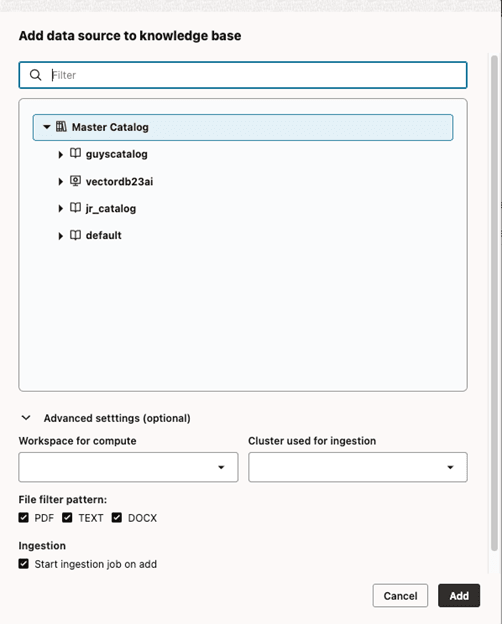The image size is (502, 624).
Task: Click the magnifier search icon in filter box
Action: [35, 75]
